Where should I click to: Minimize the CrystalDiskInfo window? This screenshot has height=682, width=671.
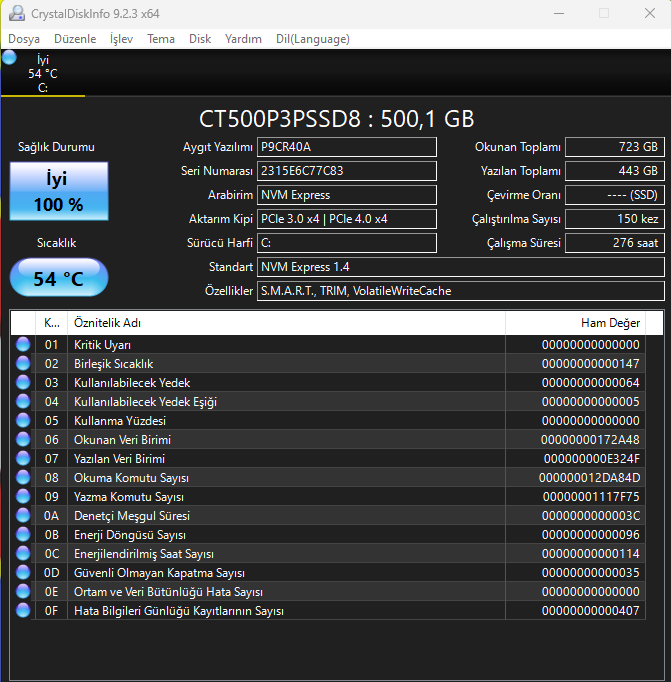click(559, 13)
